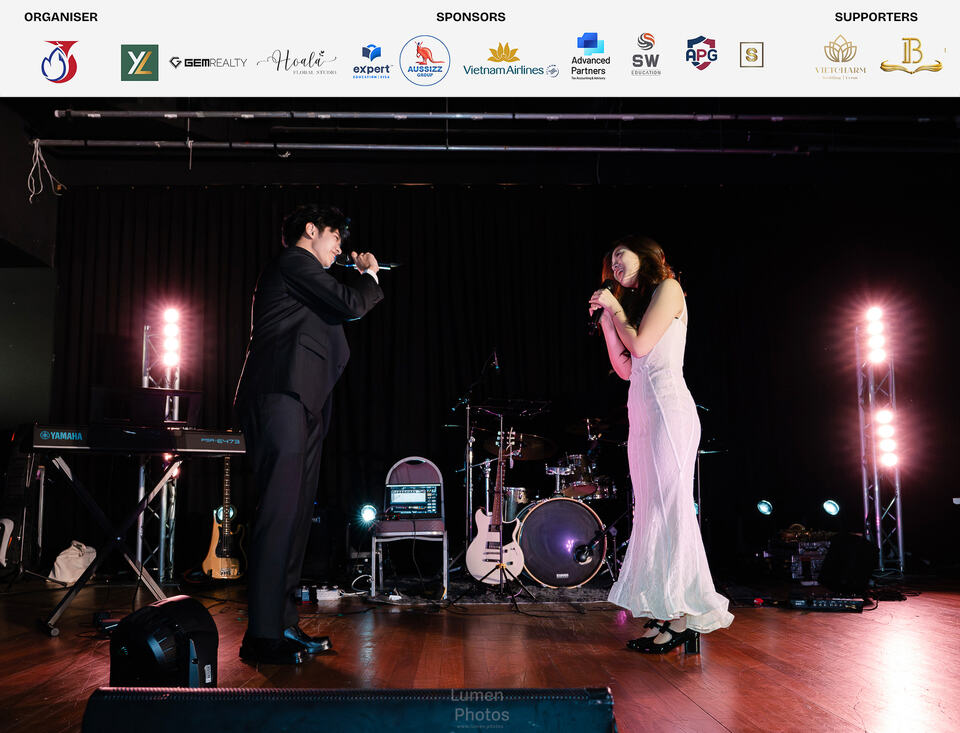Click the ORGANISER heading
Screen dimensions: 960x733
click(x=61, y=17)
